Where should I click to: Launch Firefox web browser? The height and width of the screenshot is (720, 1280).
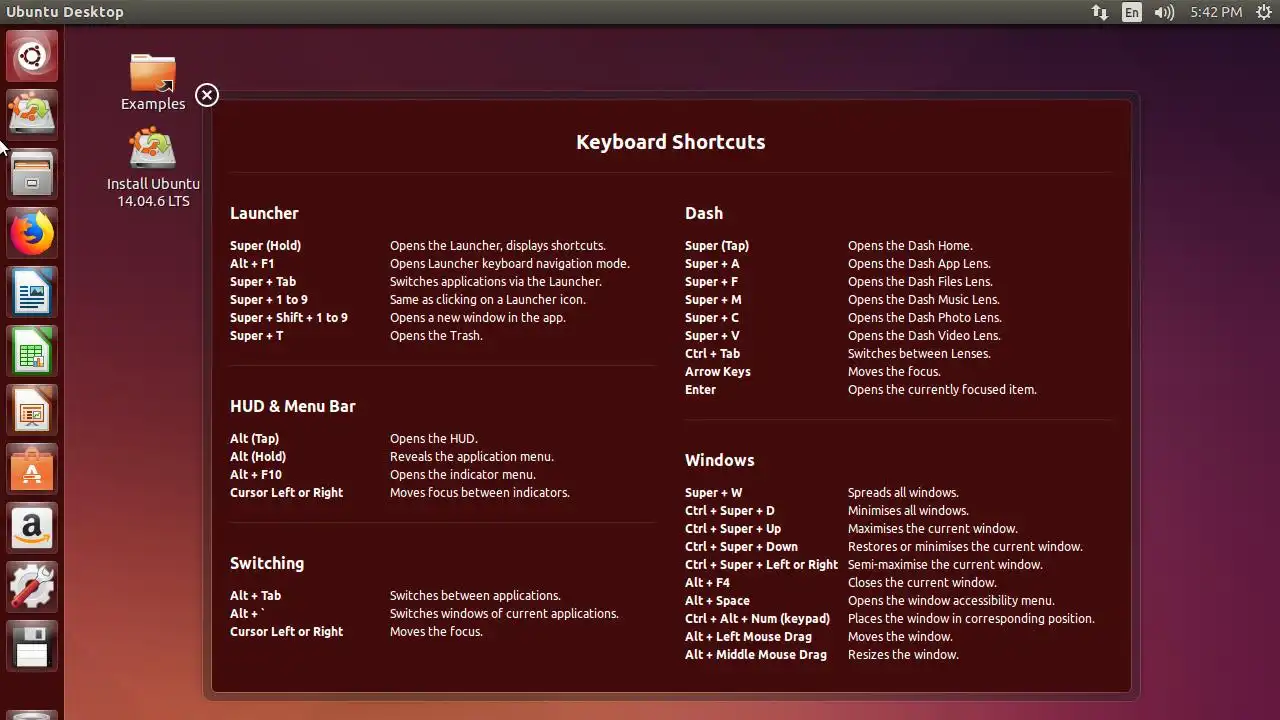[x=32, y=233]
